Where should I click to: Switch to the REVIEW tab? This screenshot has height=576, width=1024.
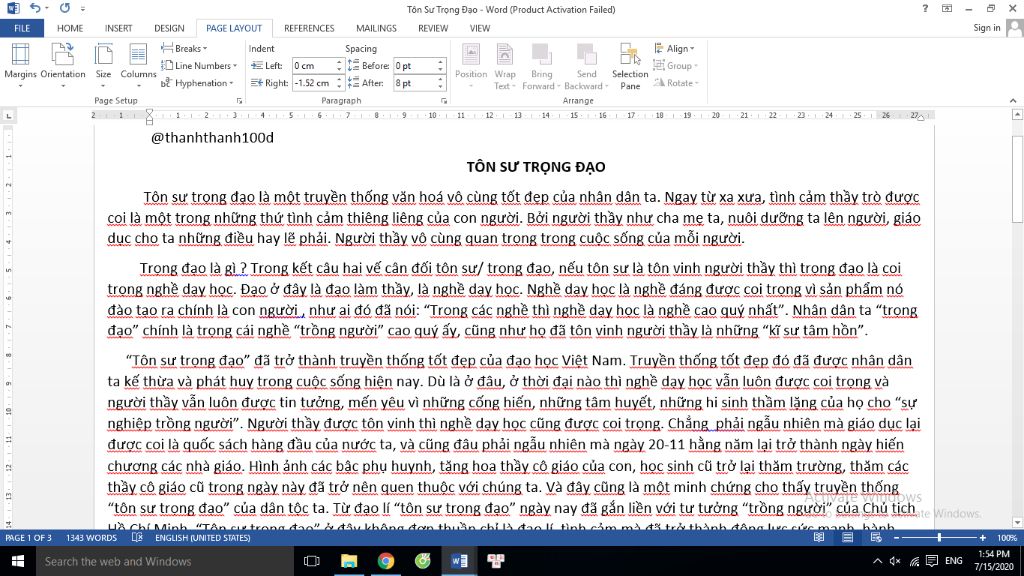(x=433, y=28)
